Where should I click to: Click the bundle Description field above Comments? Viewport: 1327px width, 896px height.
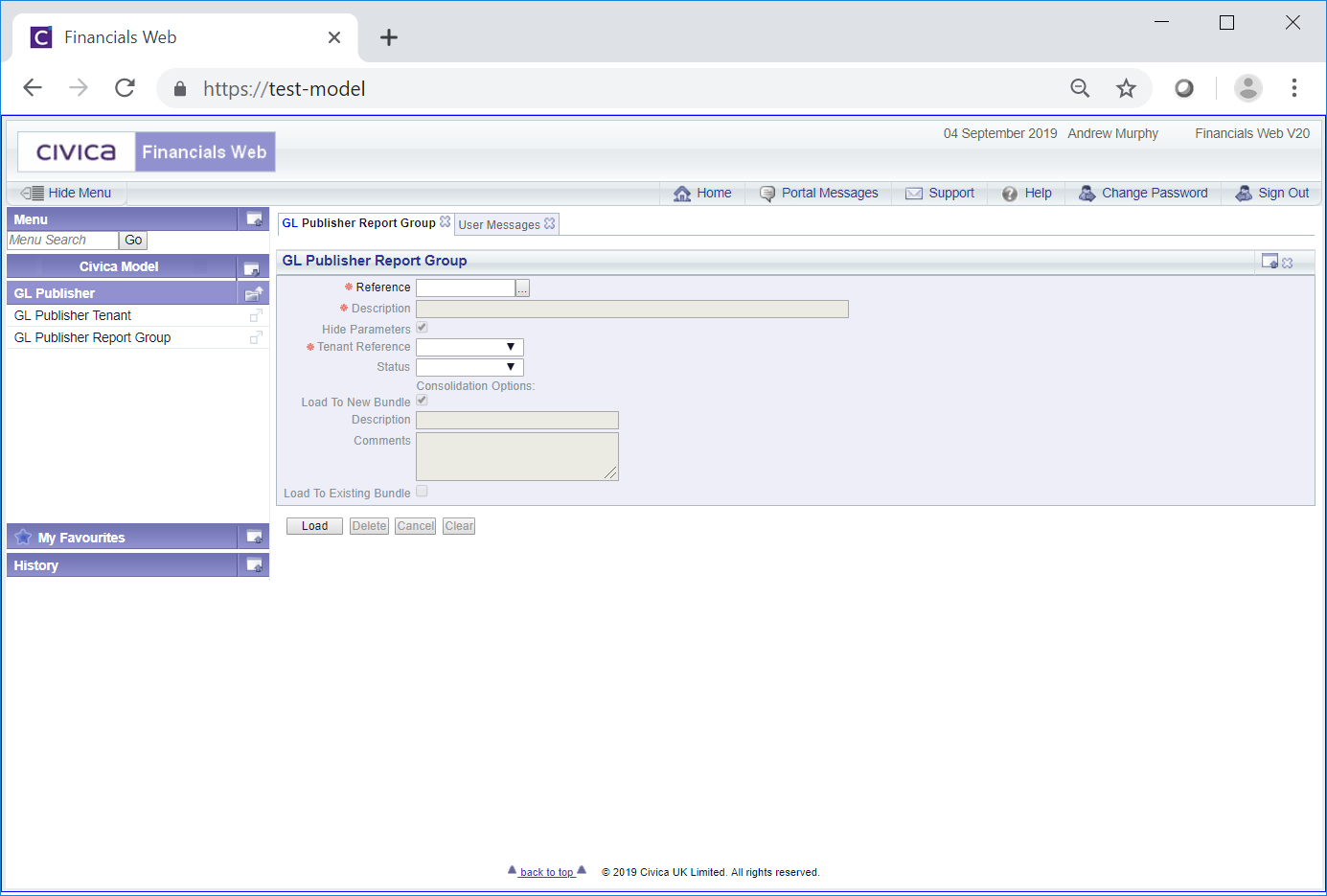[517, 420]
